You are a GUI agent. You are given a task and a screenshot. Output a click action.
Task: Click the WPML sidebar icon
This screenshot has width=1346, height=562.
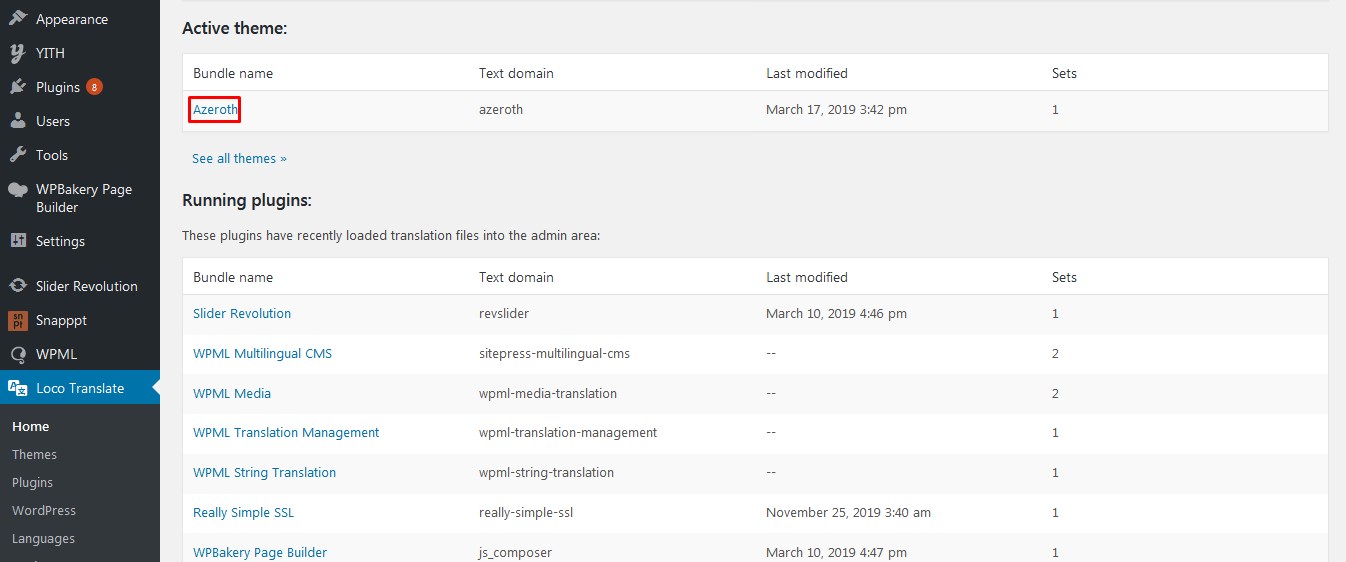coord(17,354)
